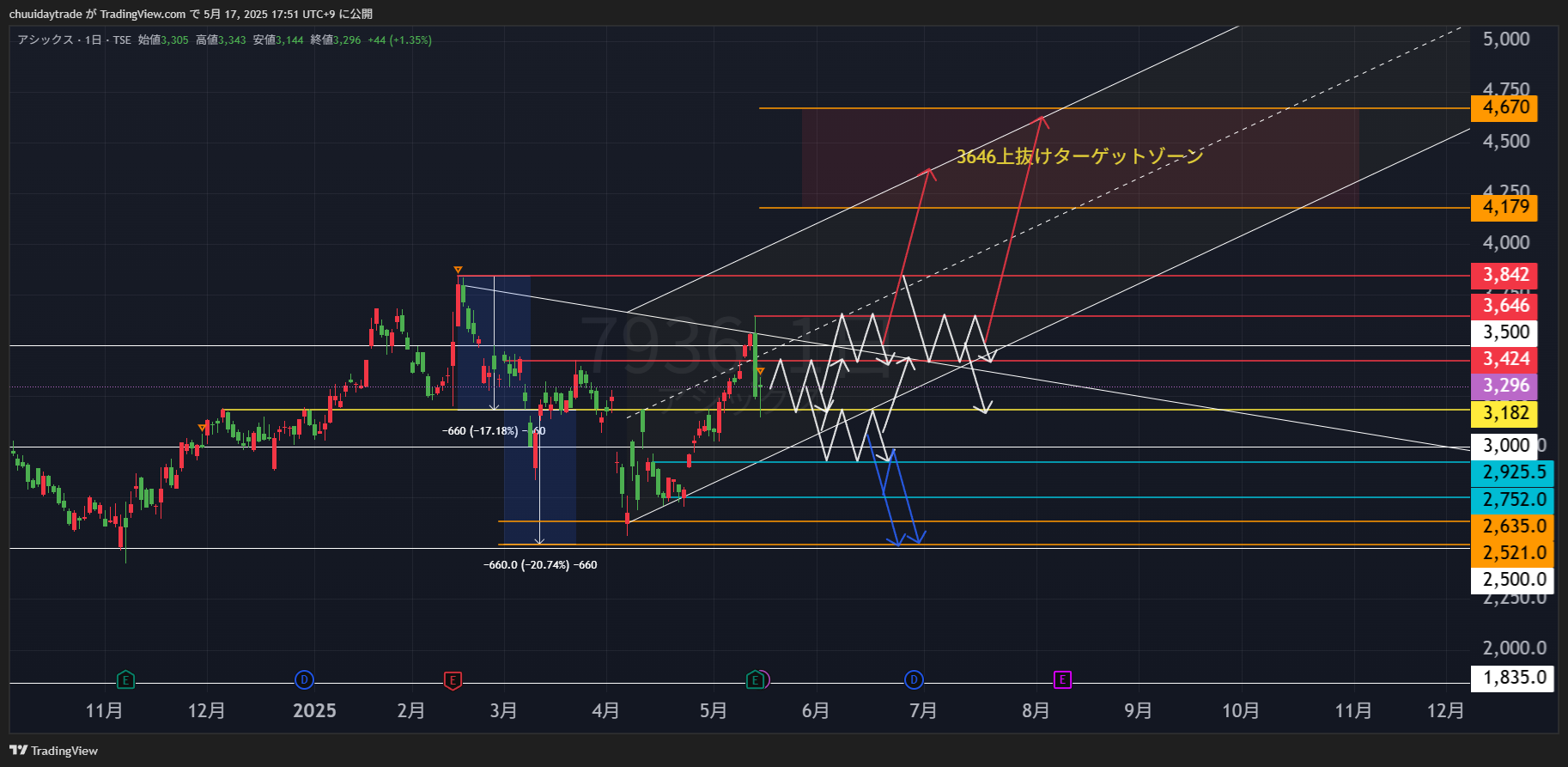Select the orange 4,670 price label
This screenshot has height=767, width=1568.
1504,108
